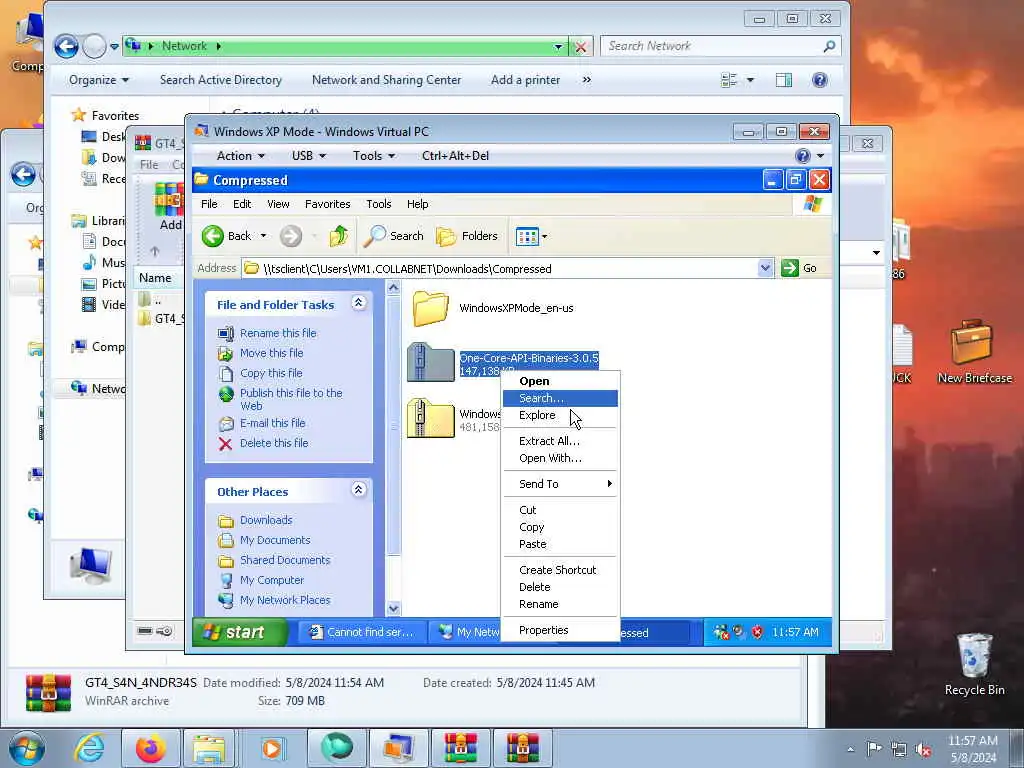Open Action menu in Virtual PC

pyautogui.click(x=240, y=155)
